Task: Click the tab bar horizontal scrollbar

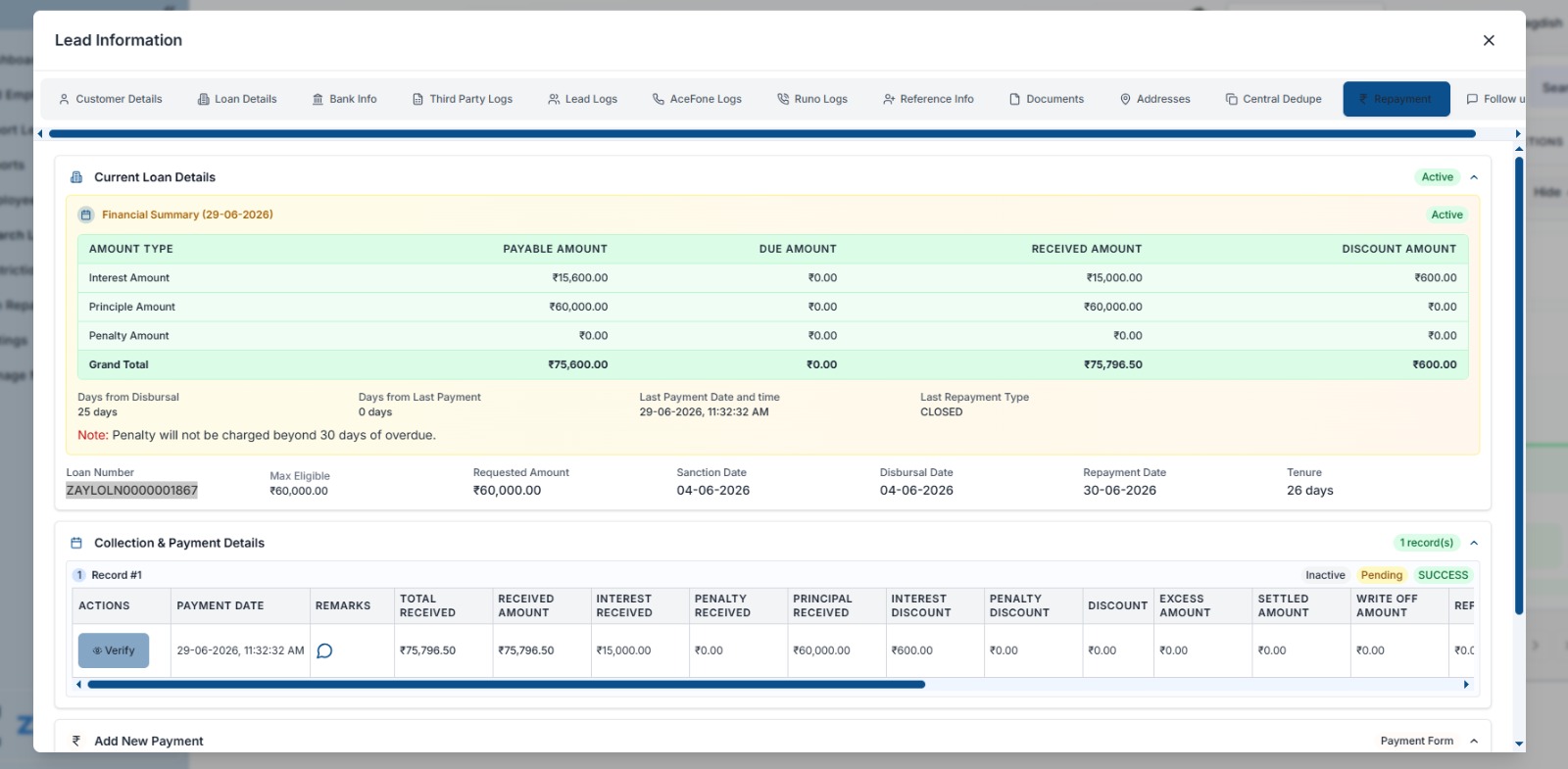Action: point(762,133)
